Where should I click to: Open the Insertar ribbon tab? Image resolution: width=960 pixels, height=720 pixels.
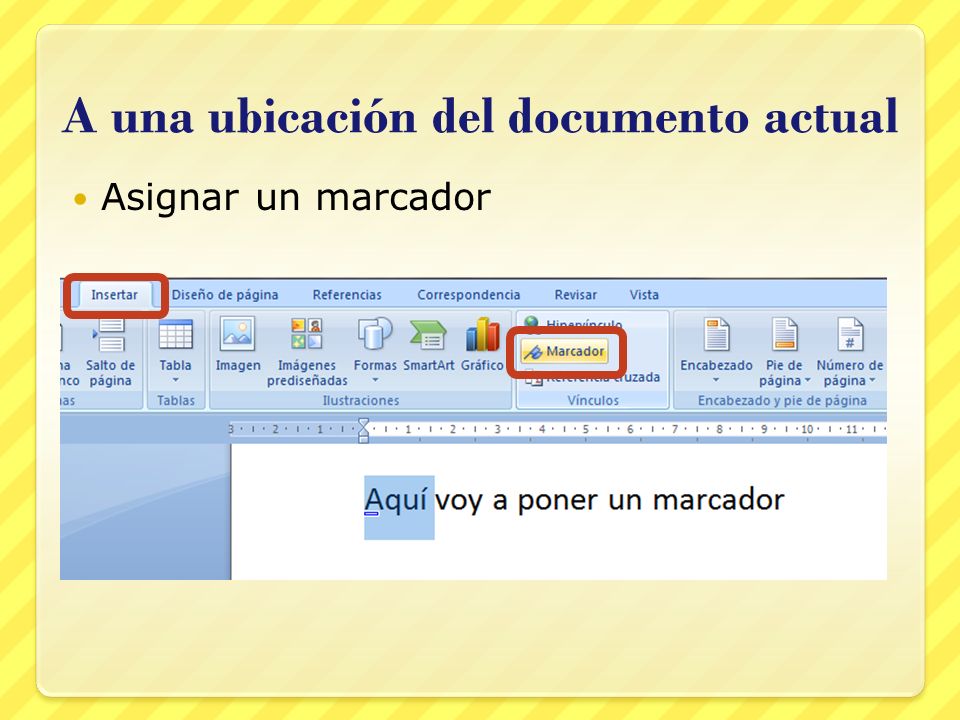(x=114, y=294)
